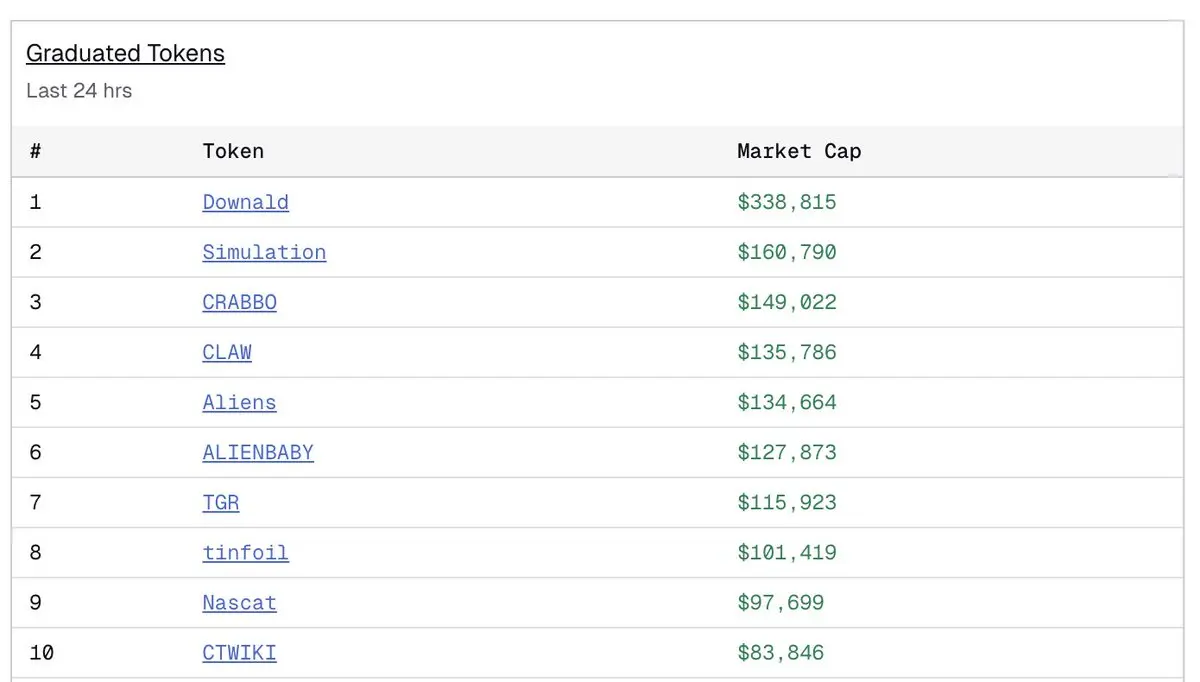
Task: Select the $160,790 market cap cell
Action: 786,252
